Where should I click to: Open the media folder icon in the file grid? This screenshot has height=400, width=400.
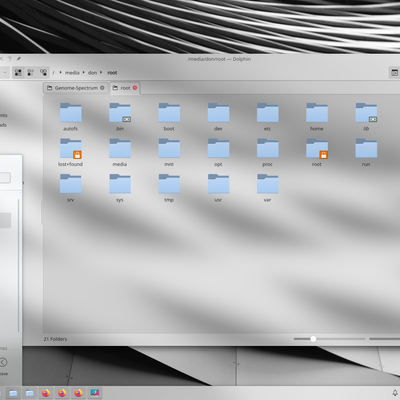(x=120, y=152)
